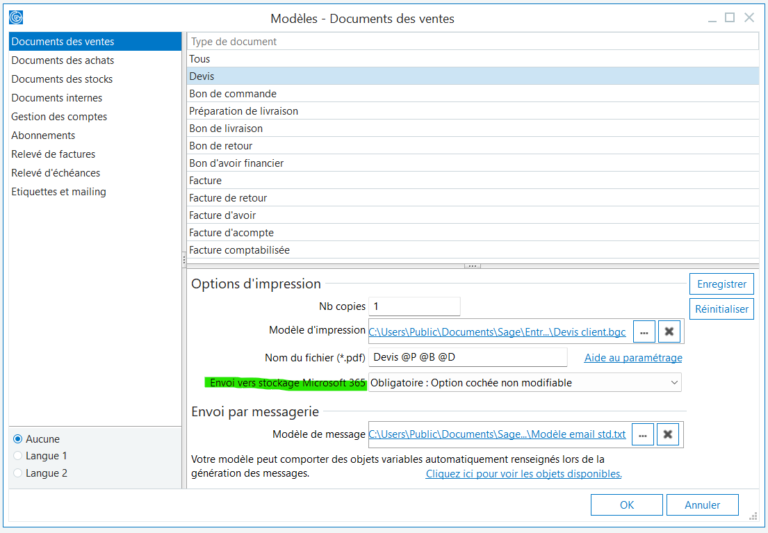Select the Langue 1 radio button
The image size is (768, 533).
18,456
